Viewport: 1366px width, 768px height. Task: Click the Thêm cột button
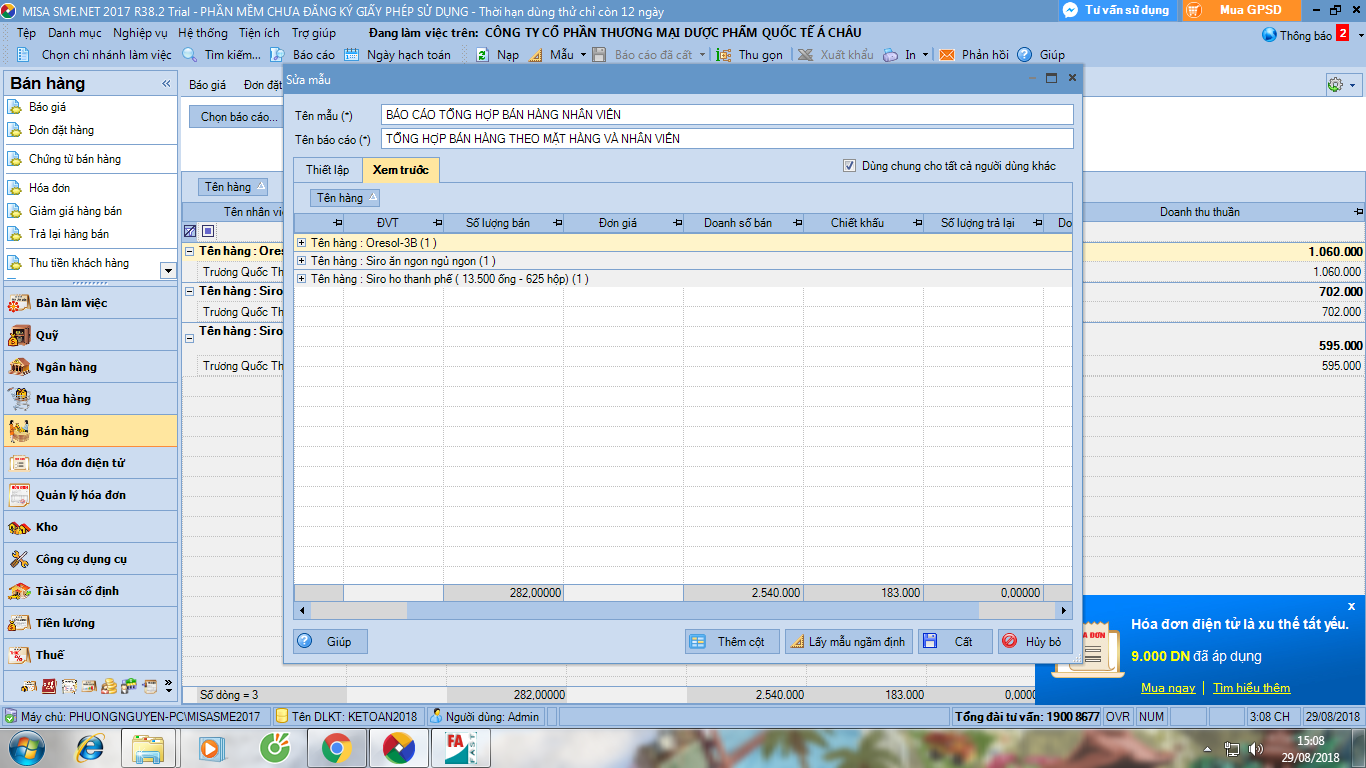pyautogui.click(x=732, y=642)
